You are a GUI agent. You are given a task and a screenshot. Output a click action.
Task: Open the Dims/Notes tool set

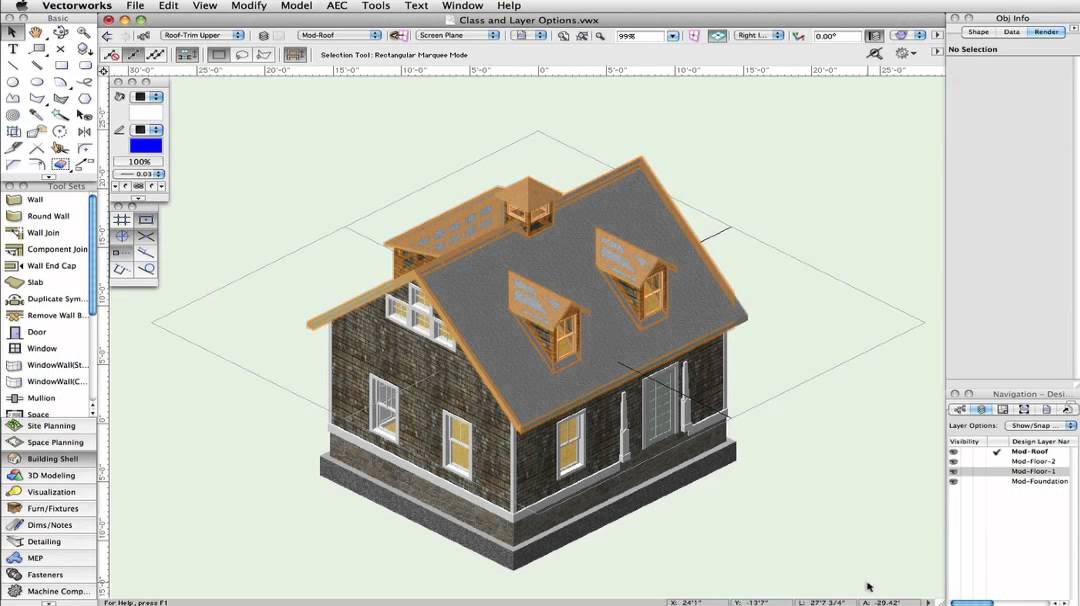tap(49, 525)
